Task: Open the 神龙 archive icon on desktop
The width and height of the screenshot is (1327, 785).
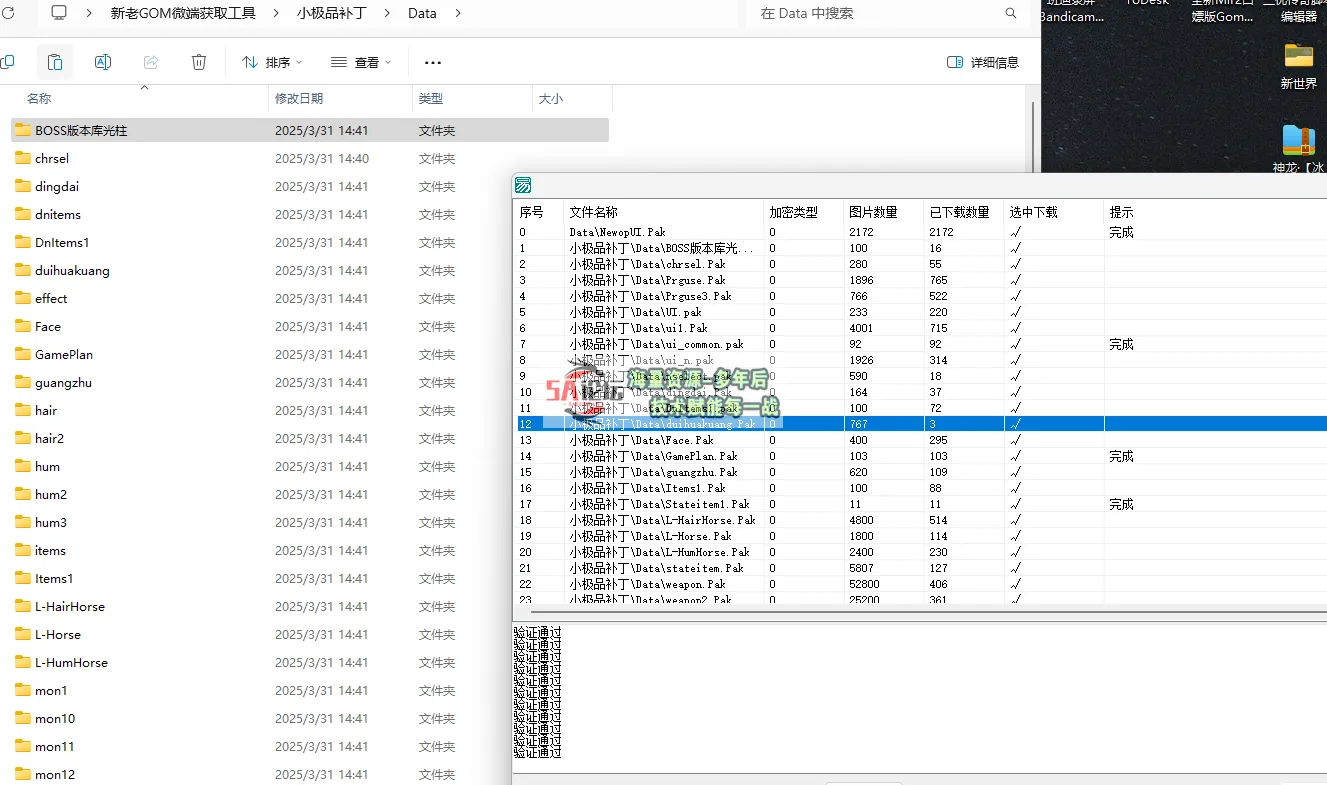Action: pos(1298,139)
